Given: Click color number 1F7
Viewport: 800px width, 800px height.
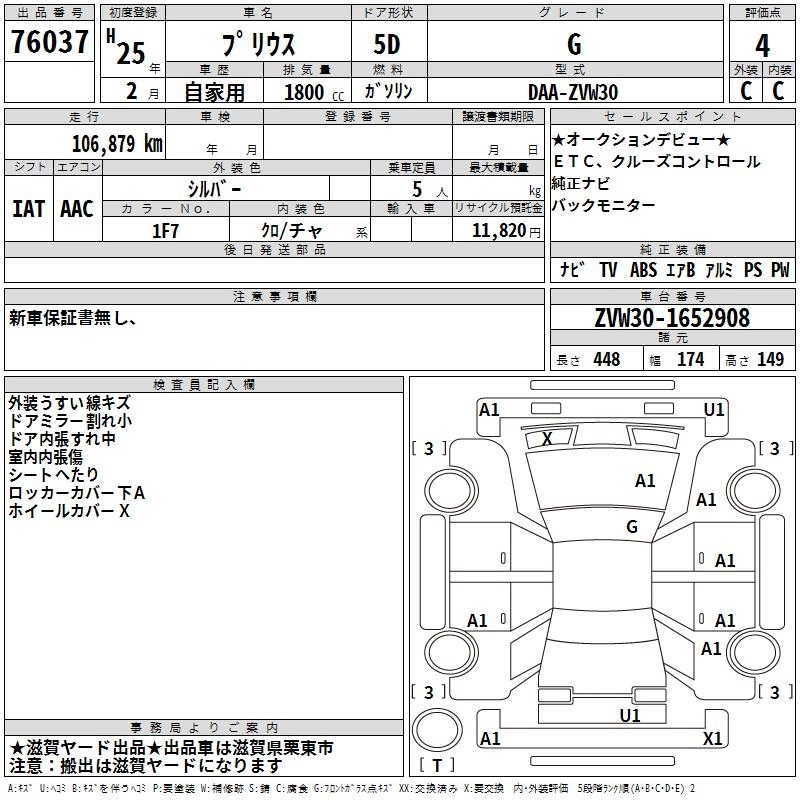Looking at the screenshot, I should 165,231.
